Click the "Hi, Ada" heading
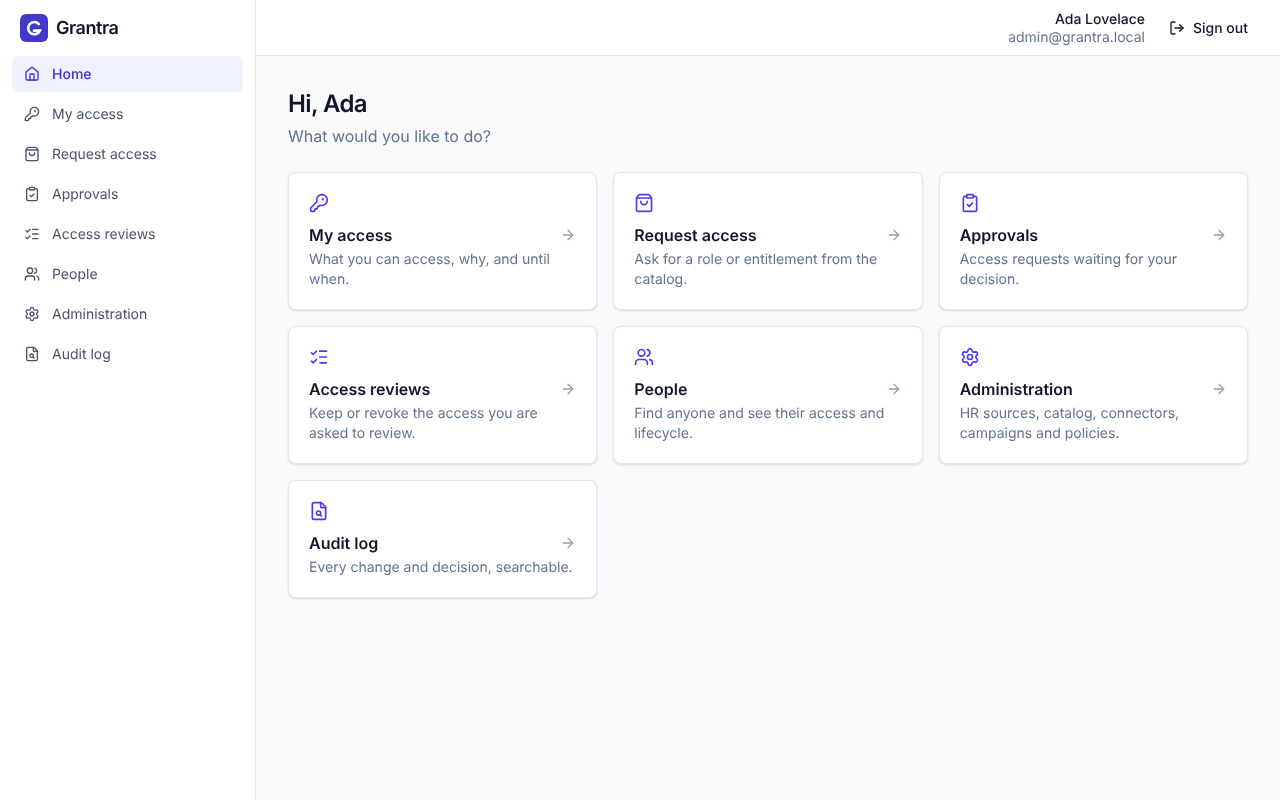This screenshot has height=800, width=1280. click(327, 104)
